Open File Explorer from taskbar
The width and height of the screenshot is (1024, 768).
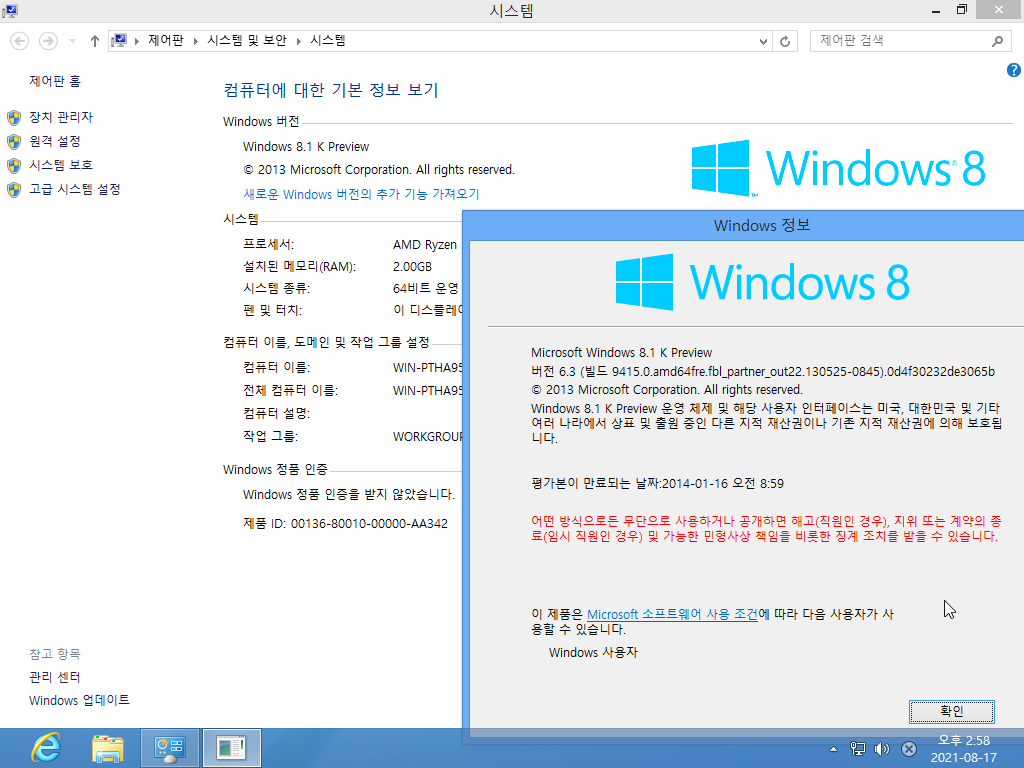[108, 748]
